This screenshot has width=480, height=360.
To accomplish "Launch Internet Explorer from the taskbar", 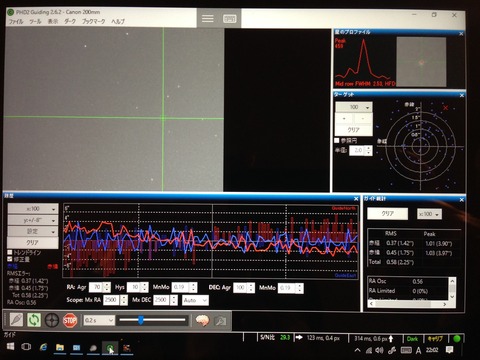I will click(43, 348).
